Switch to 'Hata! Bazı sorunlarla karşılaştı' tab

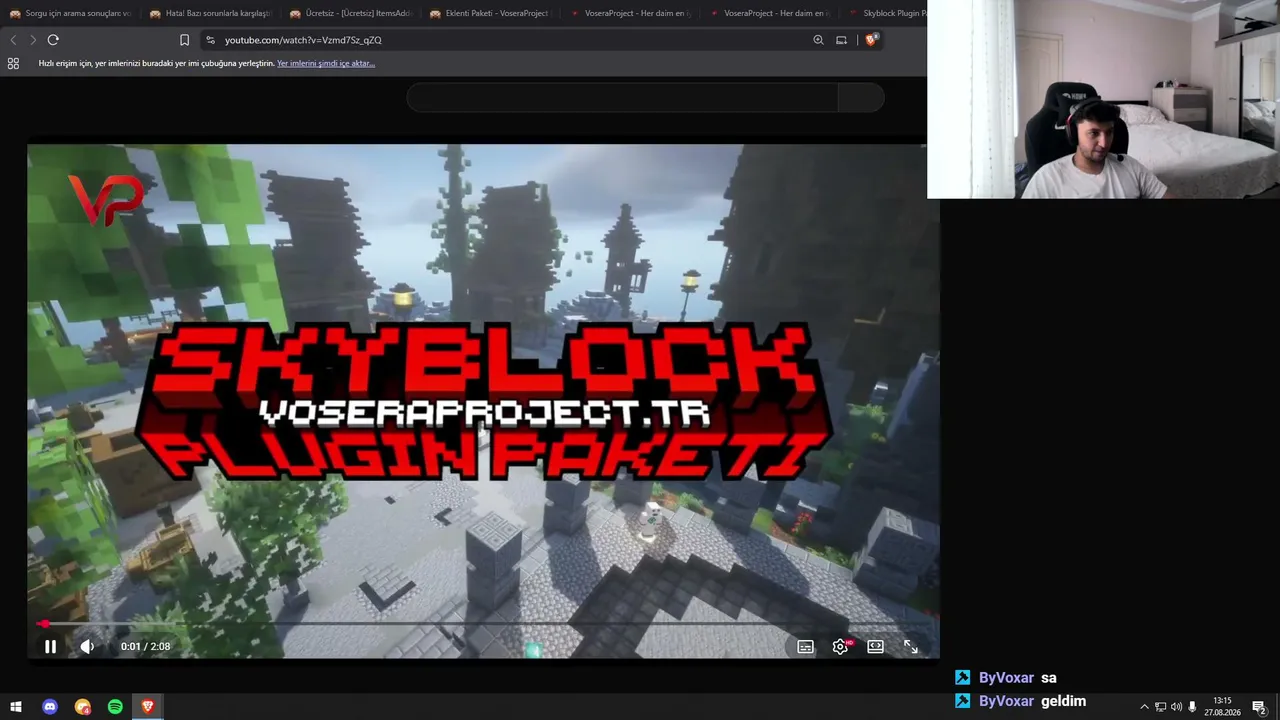pyautogui.click(x=210, y=13)
